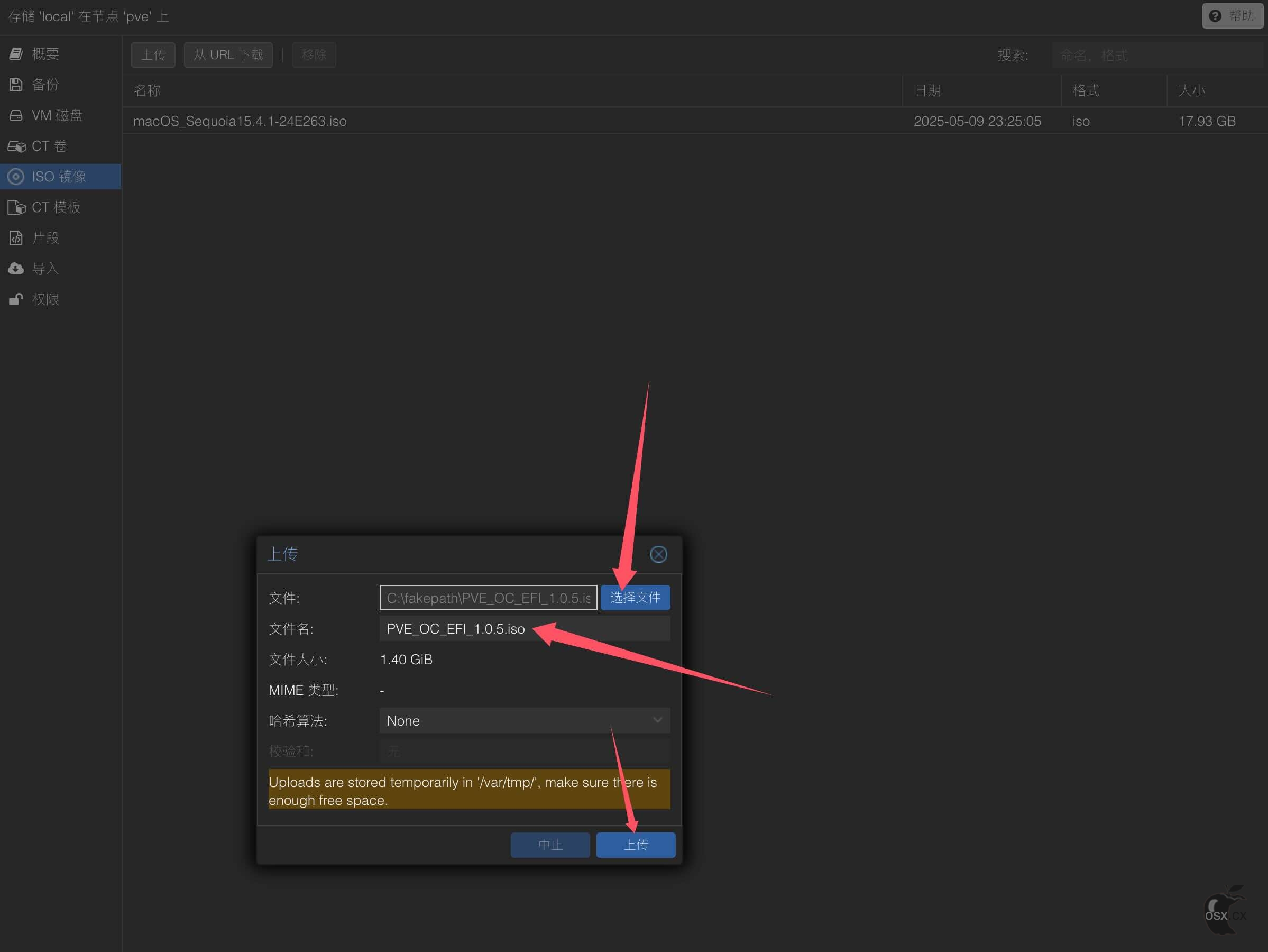Sort by 大小 column header

pyautogui.click(x=1217, y=90)
